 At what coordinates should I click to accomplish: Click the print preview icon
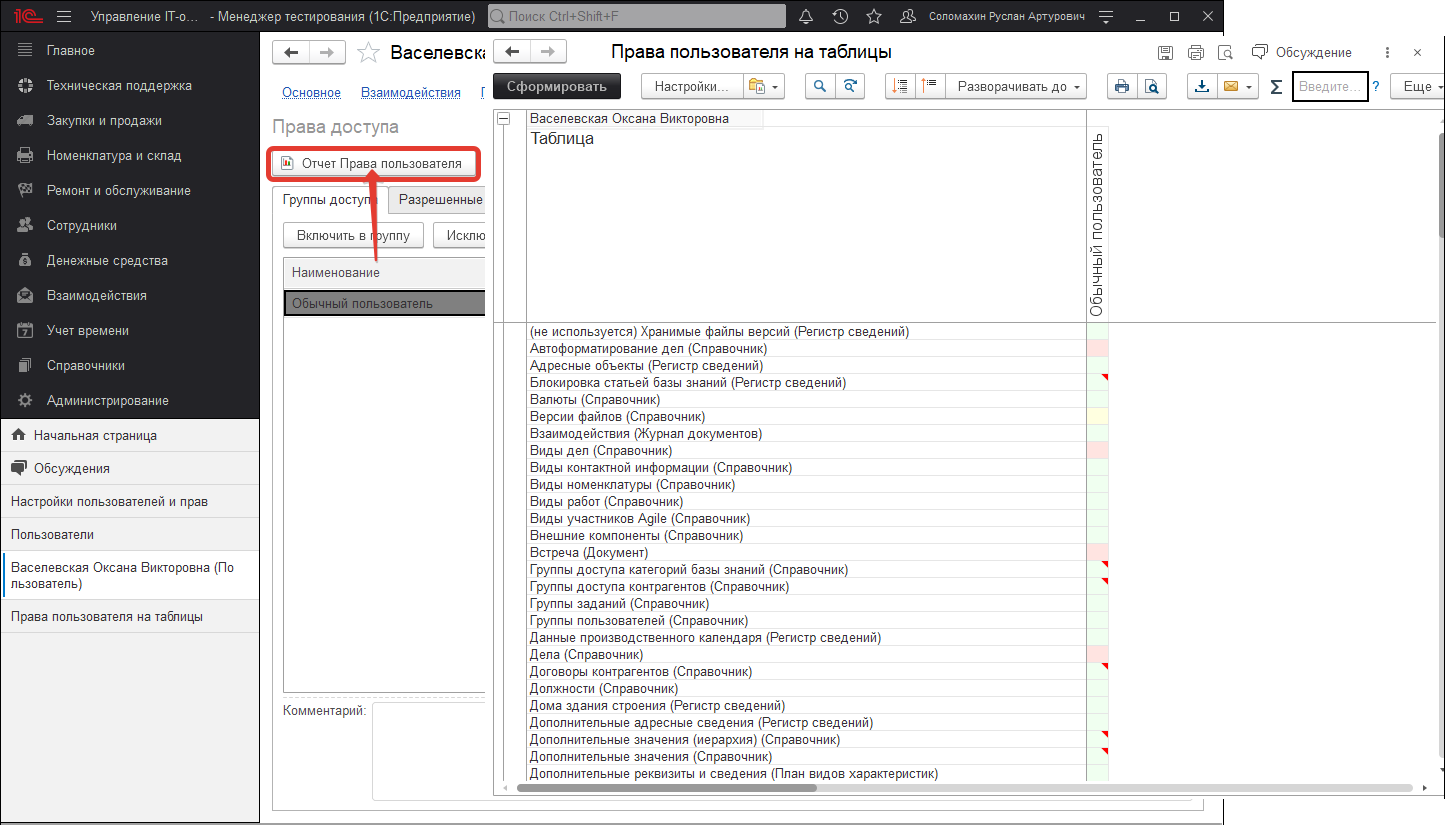coord(1151,87)
